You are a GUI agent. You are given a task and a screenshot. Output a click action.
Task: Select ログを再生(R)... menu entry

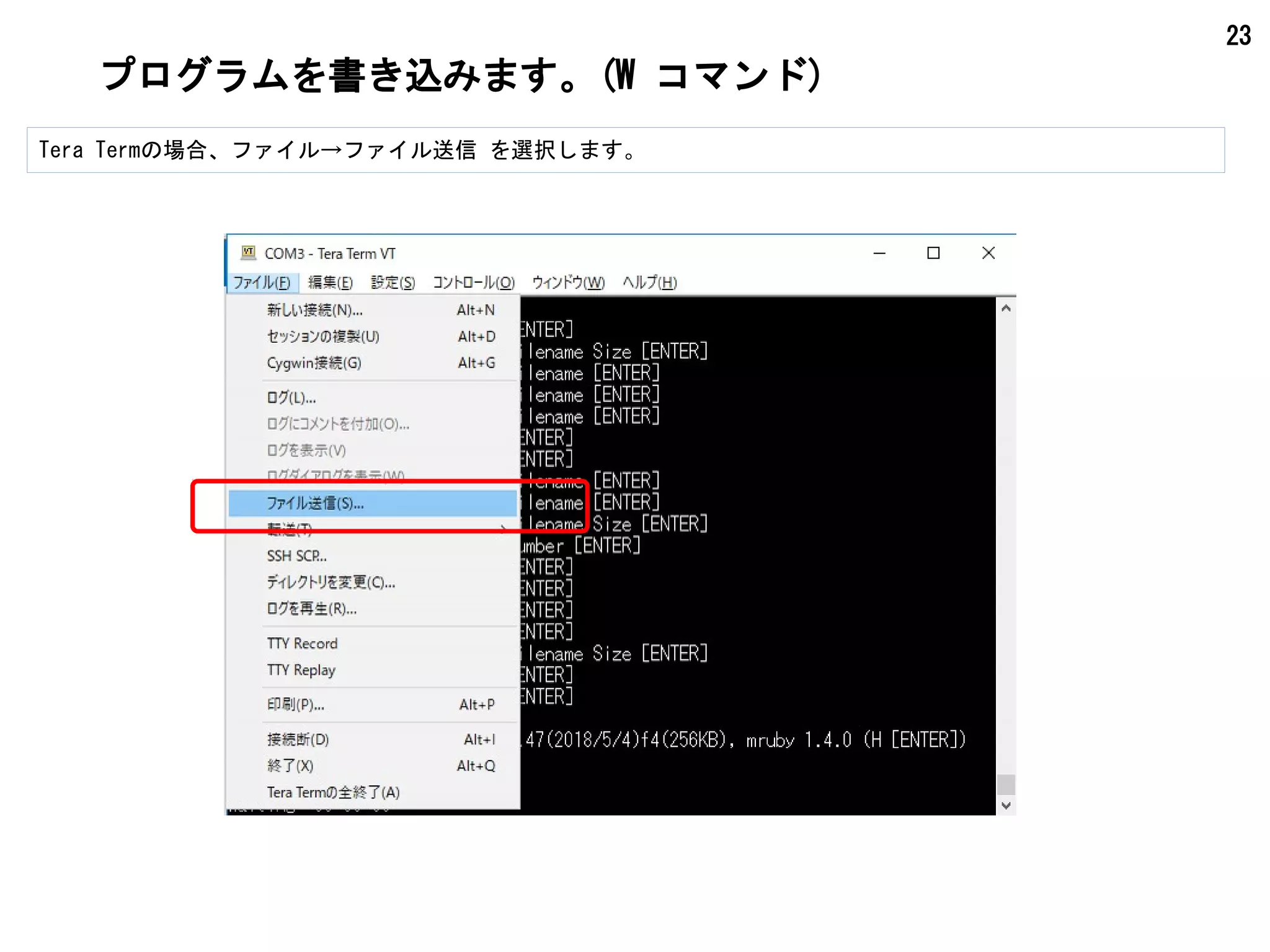pyautogui.click(x=373, y=609)
